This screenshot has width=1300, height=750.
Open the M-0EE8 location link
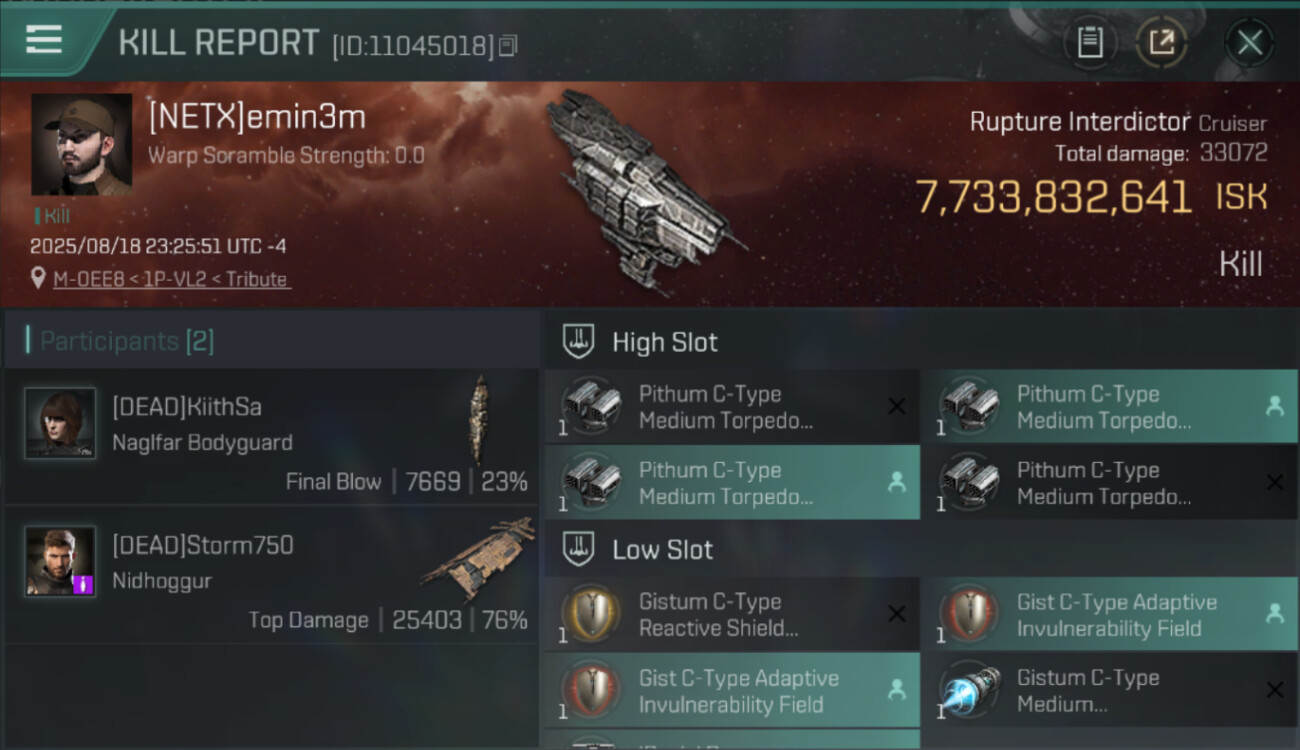pyautogui.click(x=172, y=279)
